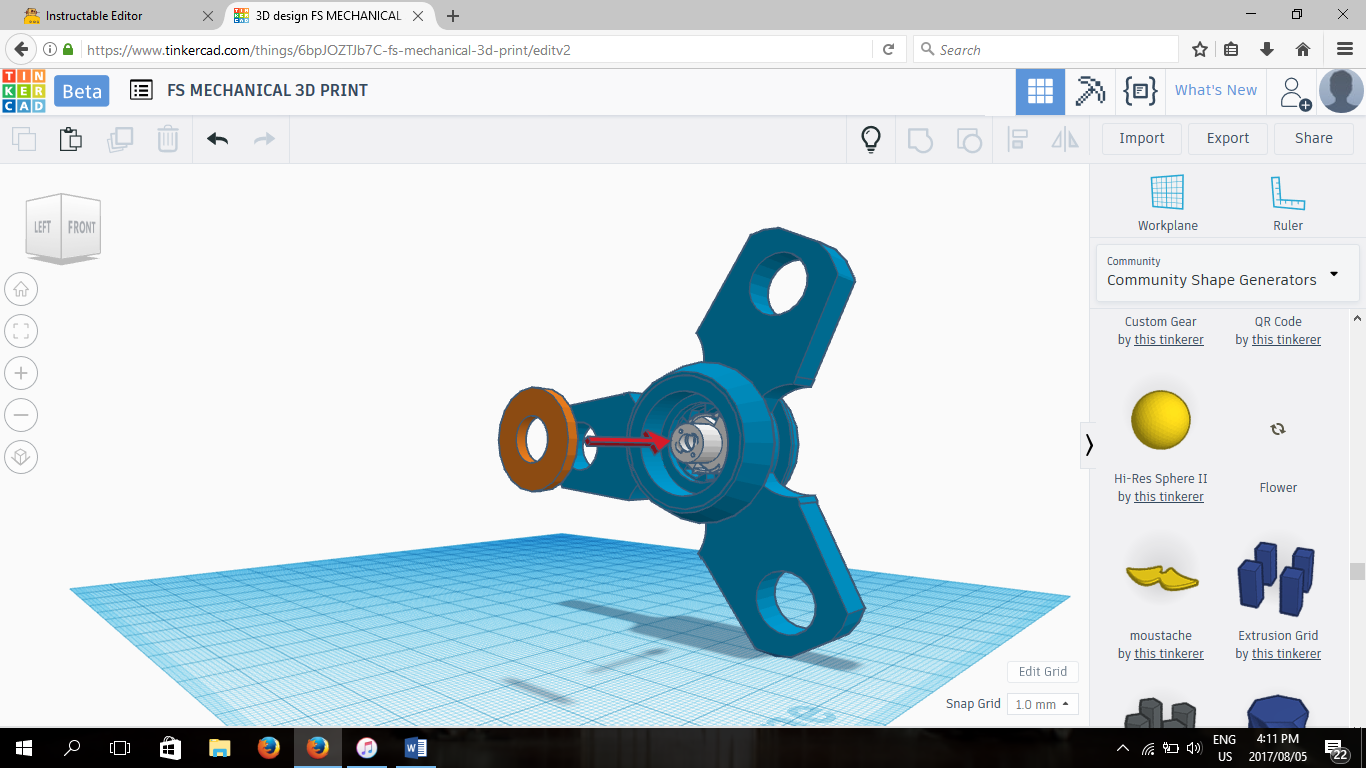Image resolution: width=1366 pixels, height=768 pixels.
Task: Click the Import button
Action: click(1142, 139)
